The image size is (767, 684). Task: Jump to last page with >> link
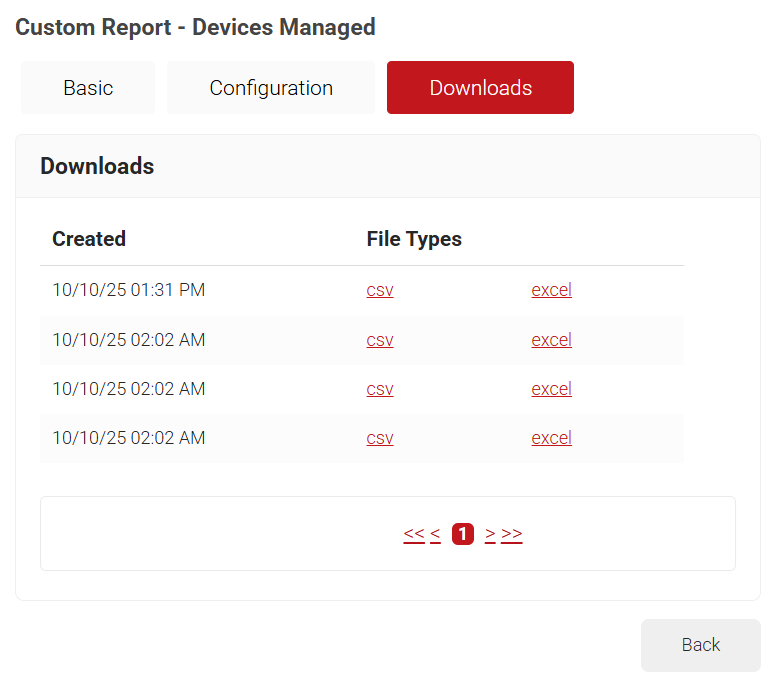512,534
